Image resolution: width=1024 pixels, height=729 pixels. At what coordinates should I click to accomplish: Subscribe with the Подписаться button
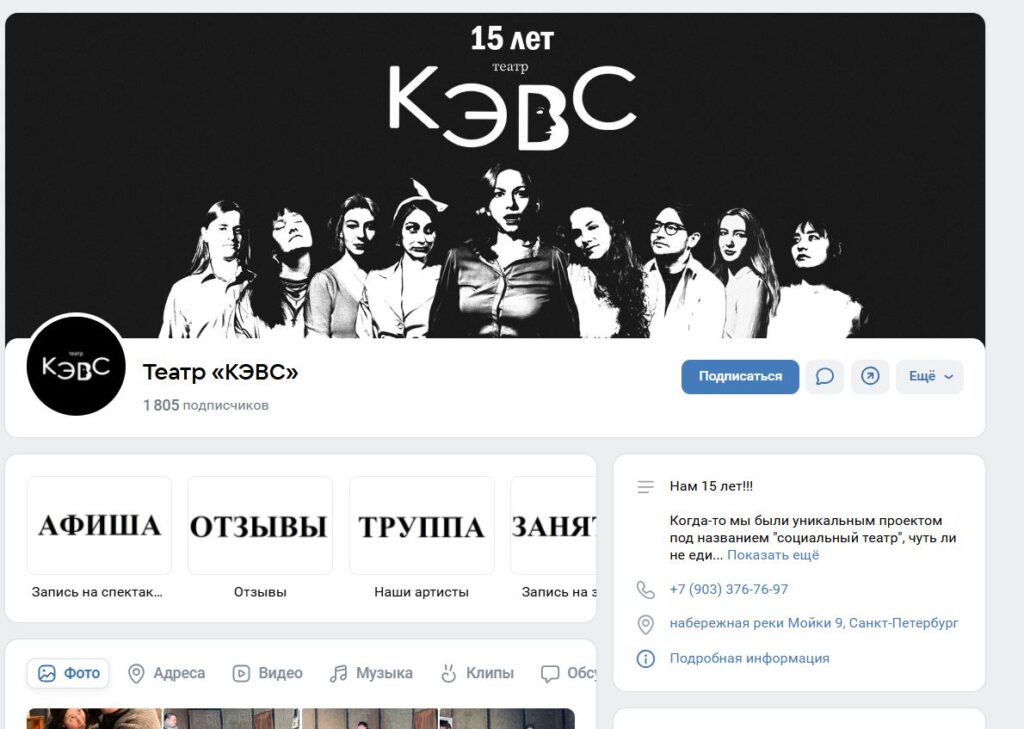tap(740, 376)
